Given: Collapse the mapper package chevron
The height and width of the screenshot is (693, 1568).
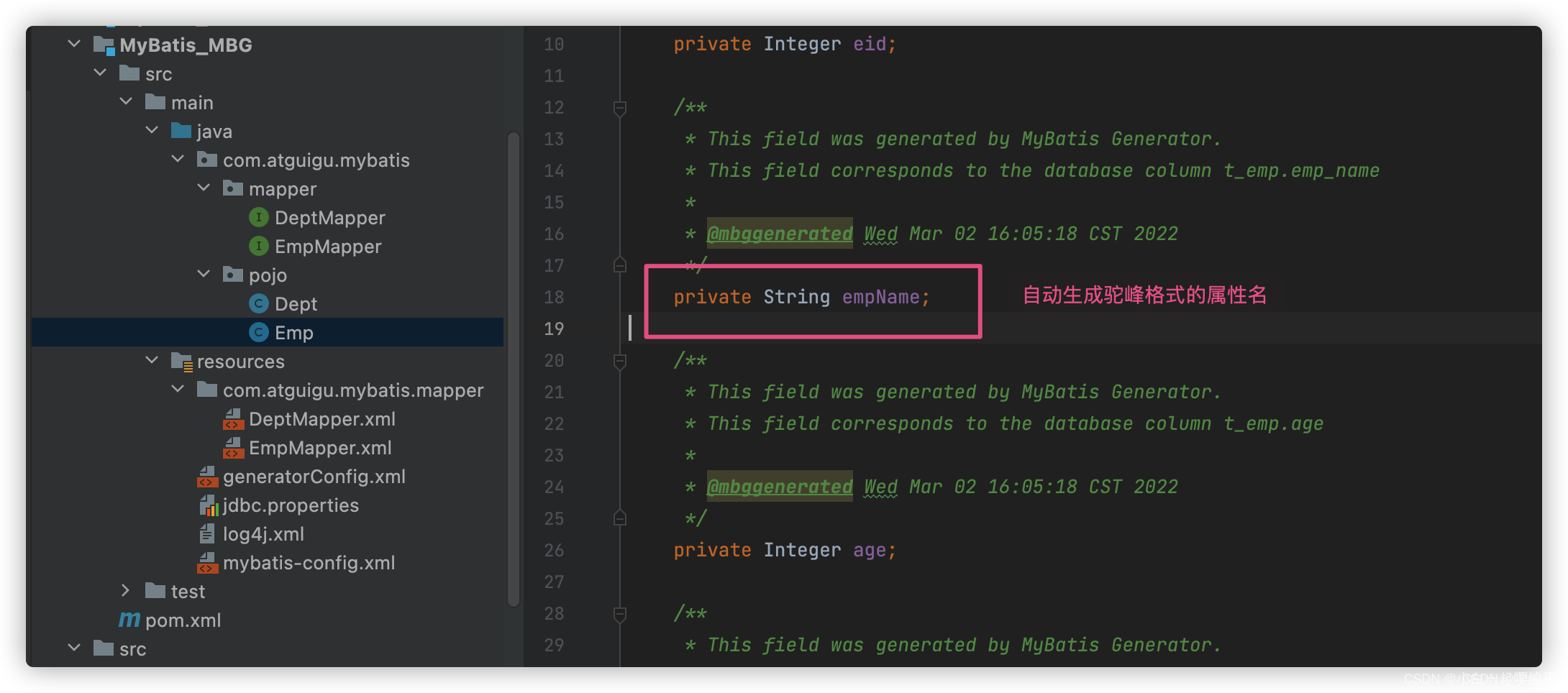Looking at the screenshot, I should pyautogui.click(x=204, y=188).
